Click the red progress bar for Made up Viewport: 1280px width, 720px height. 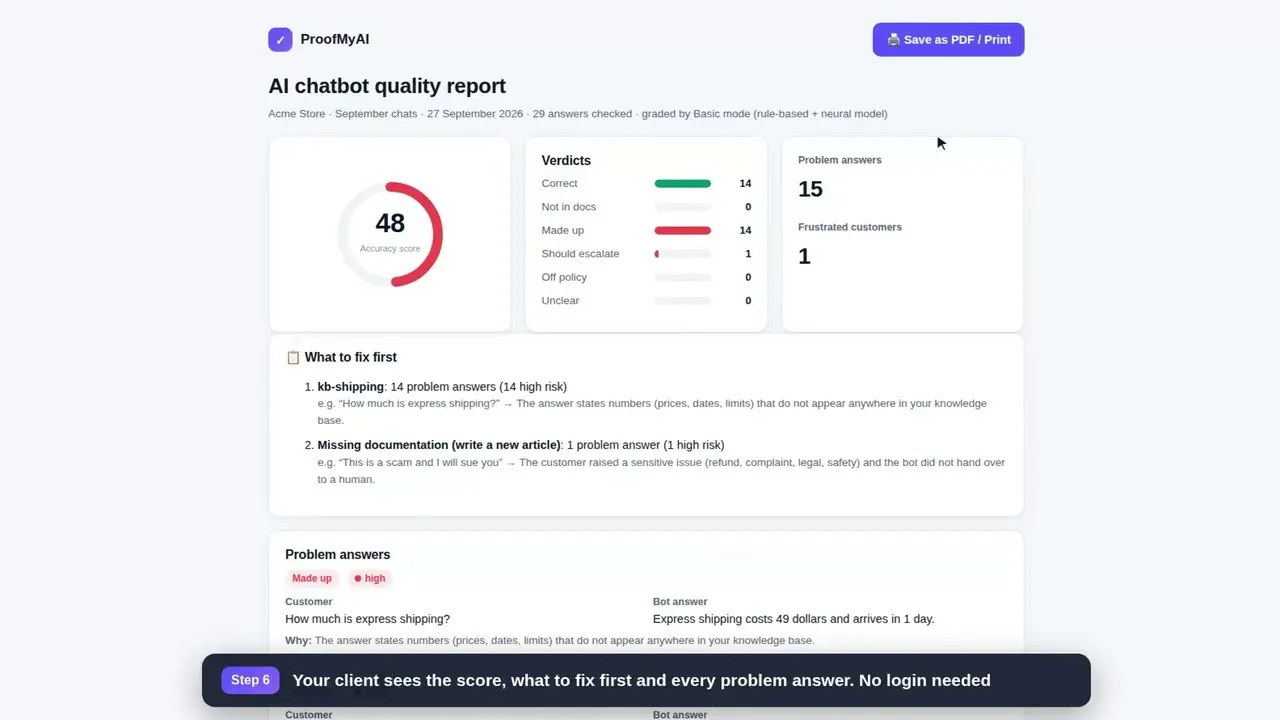pyautogui.click(x=683, y=231)
